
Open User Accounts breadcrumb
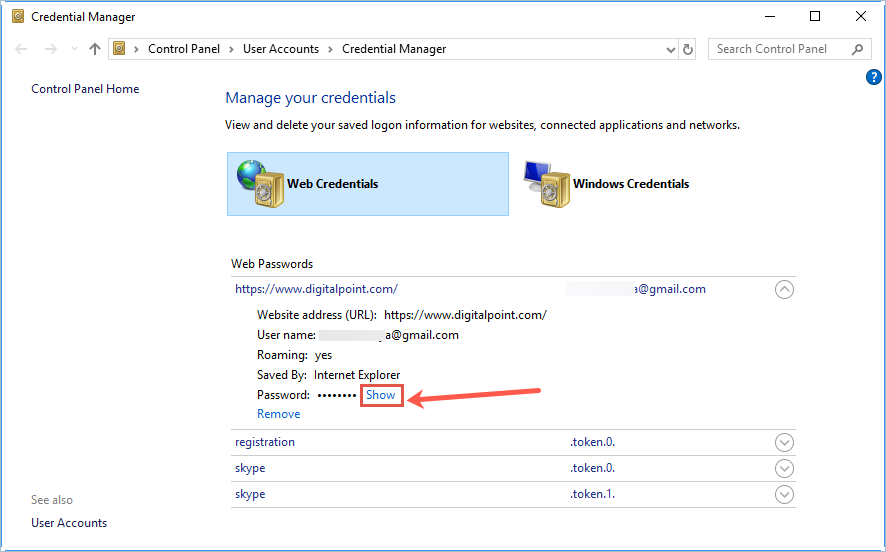[x=281, y=49]
